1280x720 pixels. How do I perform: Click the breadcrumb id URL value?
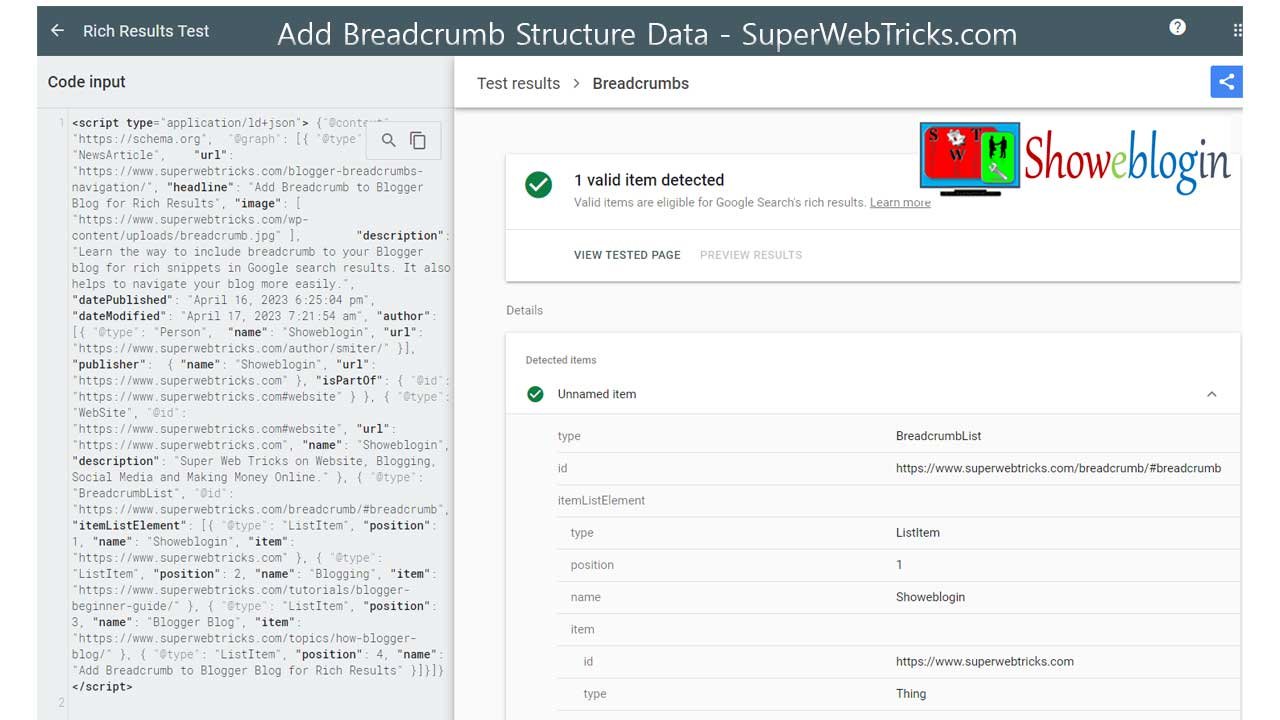click(1058, 468)
